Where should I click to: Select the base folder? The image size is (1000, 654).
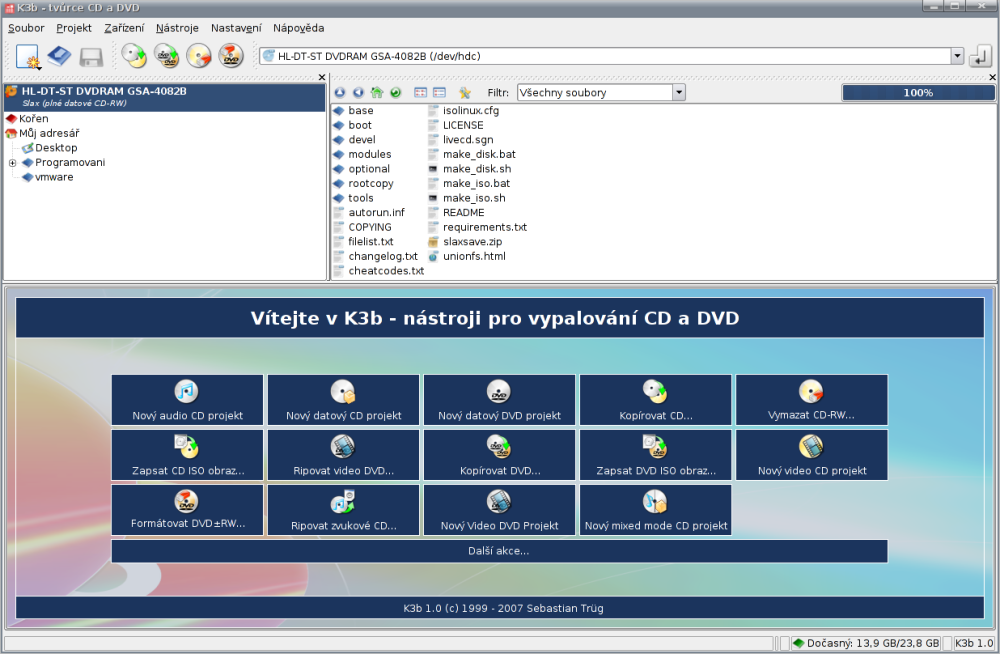coord(353,110)
